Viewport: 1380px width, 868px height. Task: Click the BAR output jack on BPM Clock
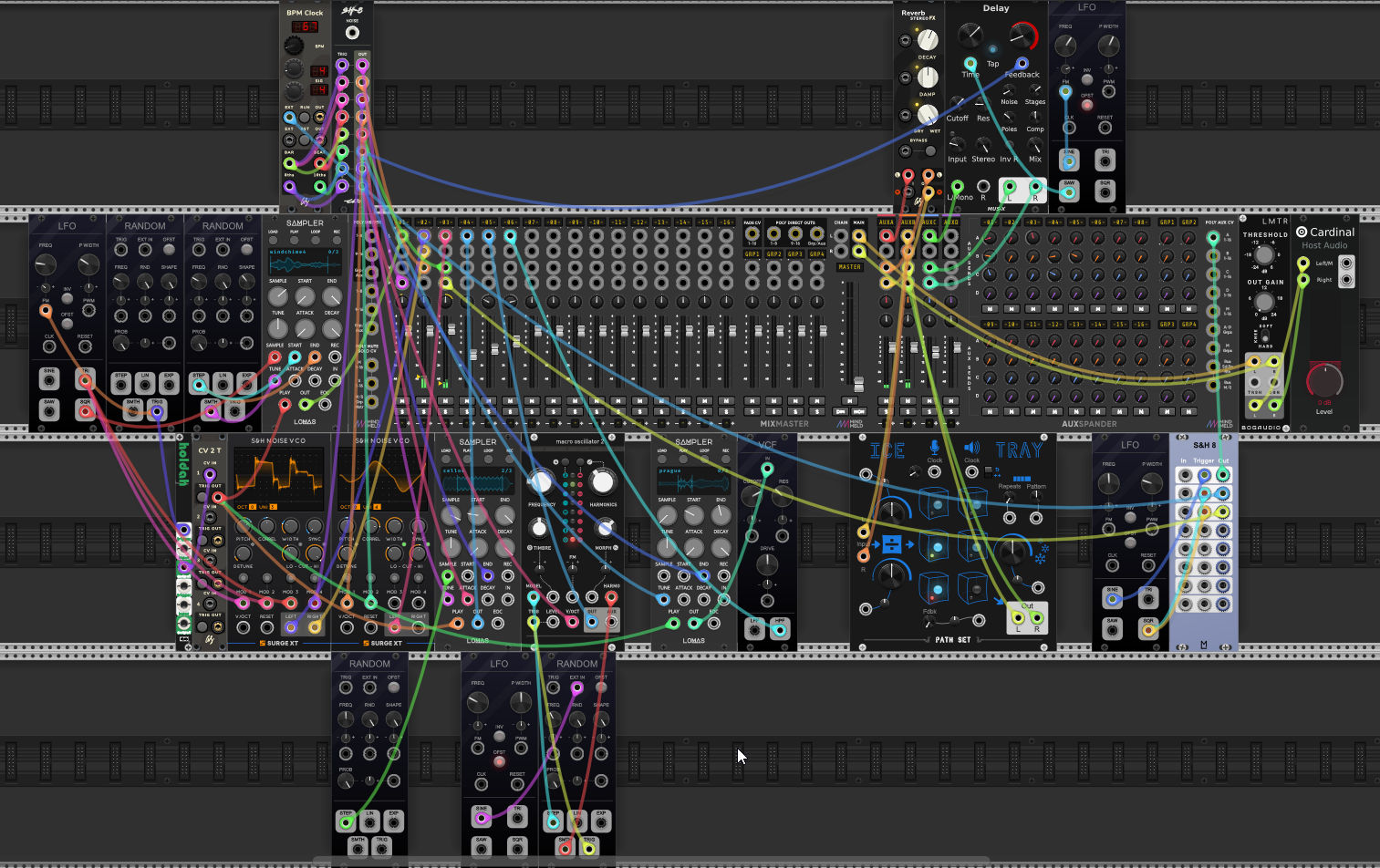coord(290,163)
